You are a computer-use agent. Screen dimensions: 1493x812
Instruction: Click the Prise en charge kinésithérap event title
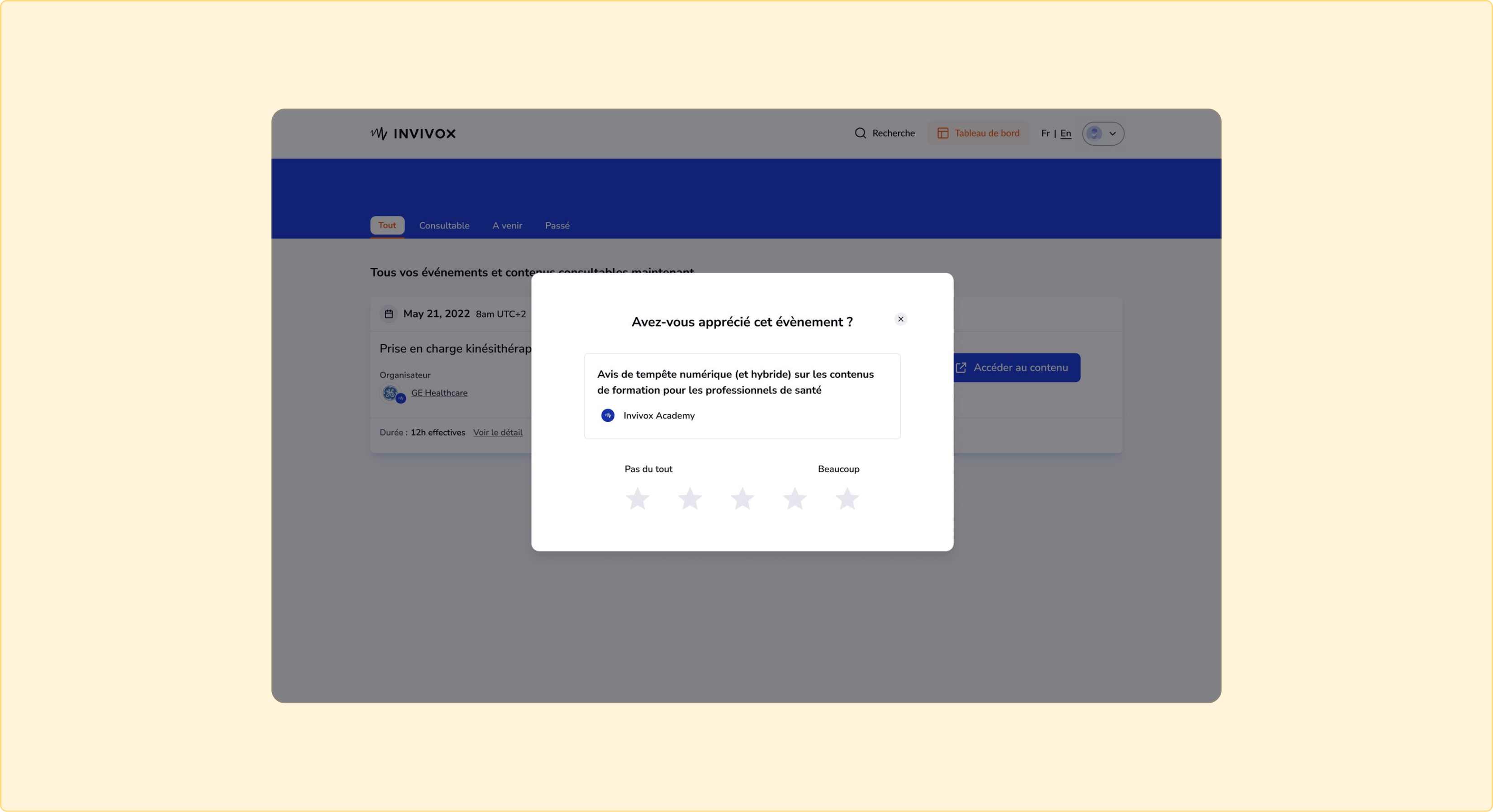pyautogui.click(x=455, y=348)
